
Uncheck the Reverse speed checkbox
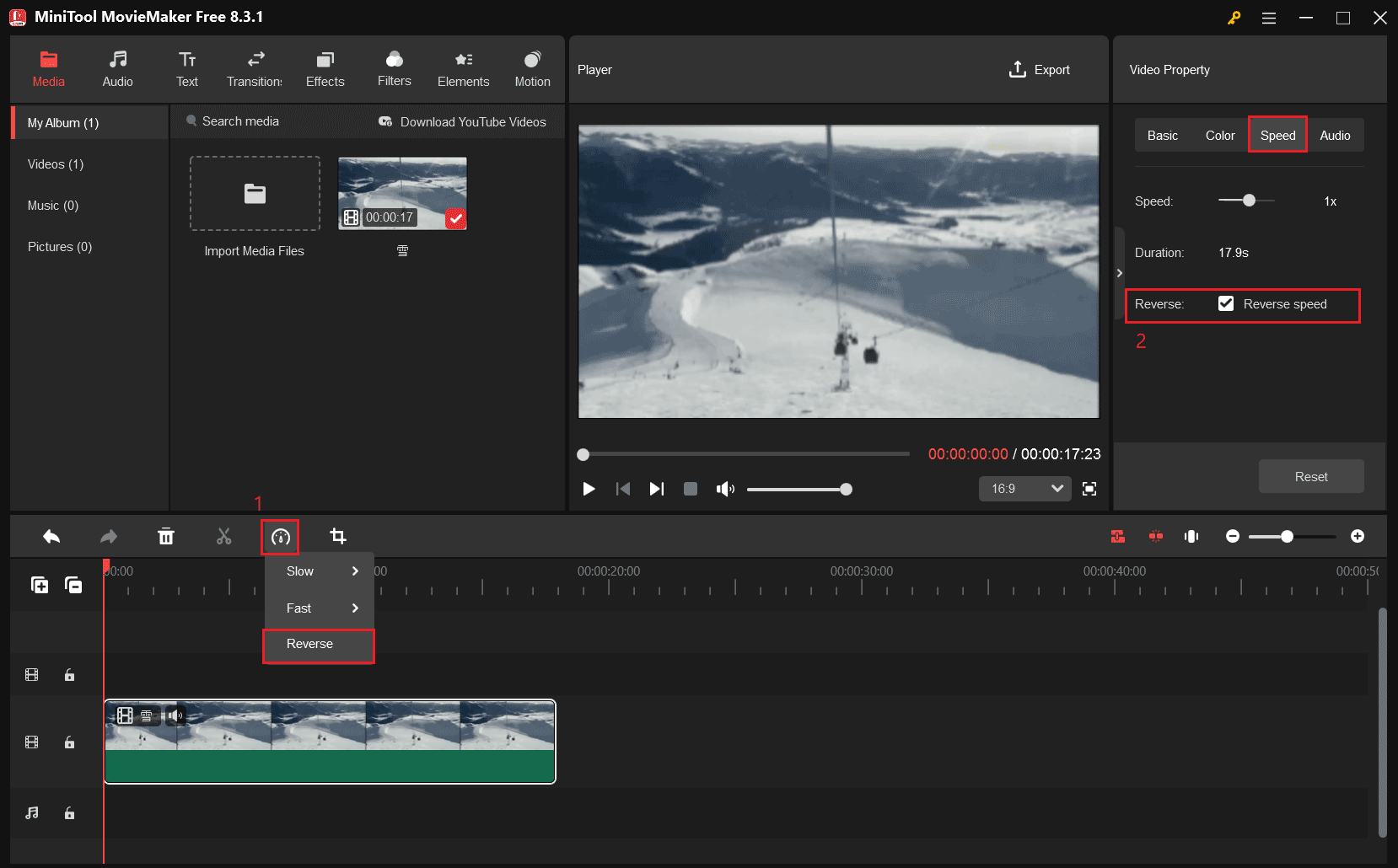click(x=1226, y=303)
